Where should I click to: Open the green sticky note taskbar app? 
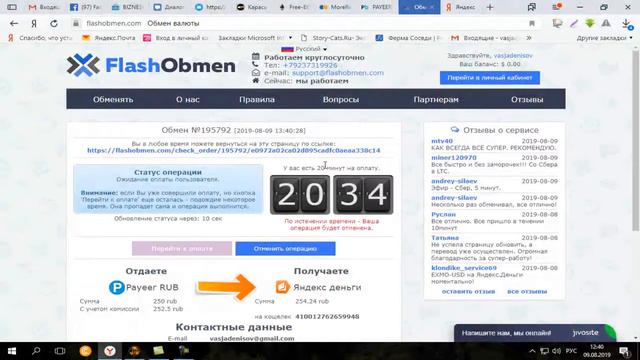coord(158,351)
